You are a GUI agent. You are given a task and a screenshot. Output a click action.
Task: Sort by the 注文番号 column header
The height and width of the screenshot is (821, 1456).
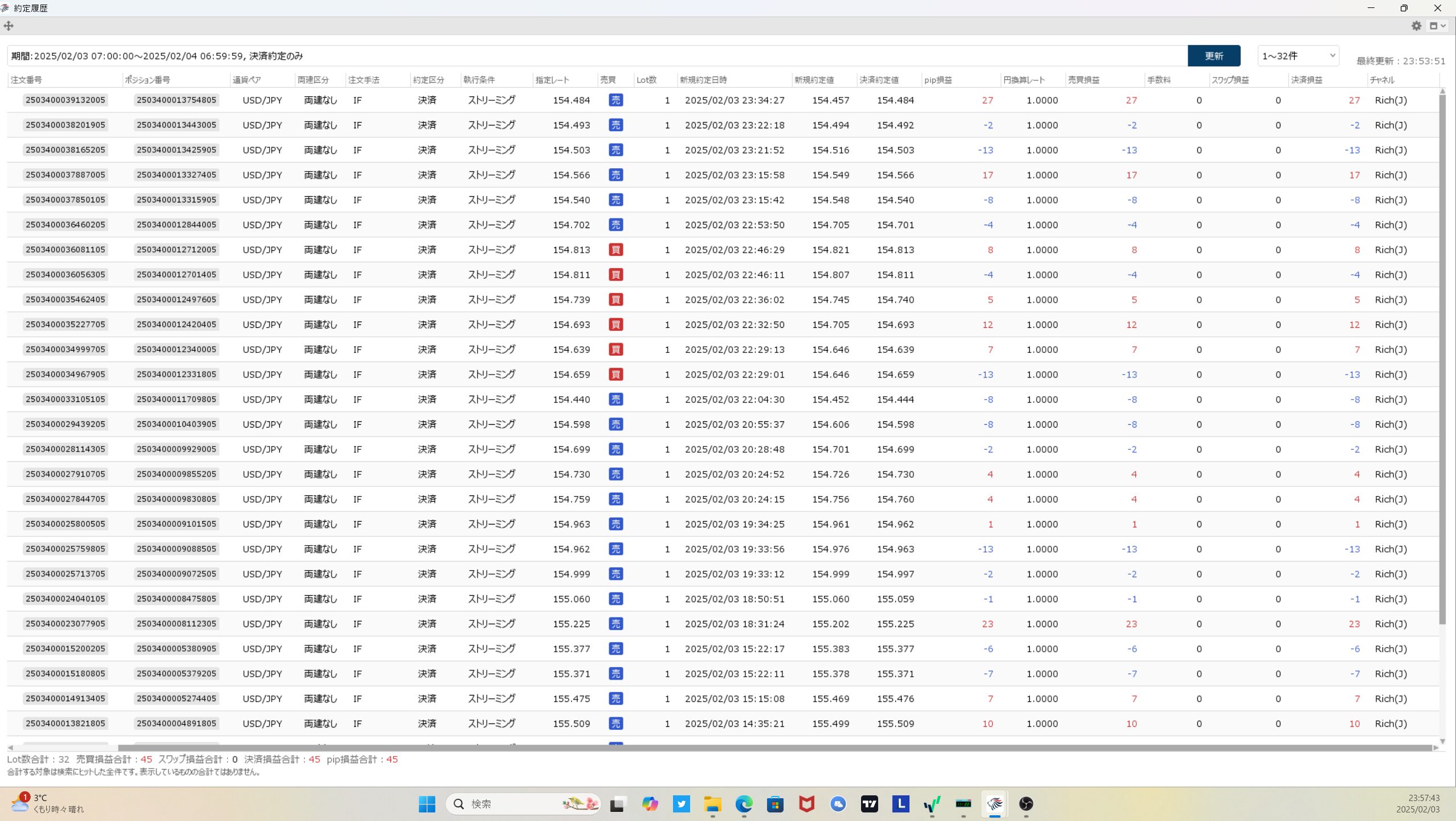[x=26, y=80]
